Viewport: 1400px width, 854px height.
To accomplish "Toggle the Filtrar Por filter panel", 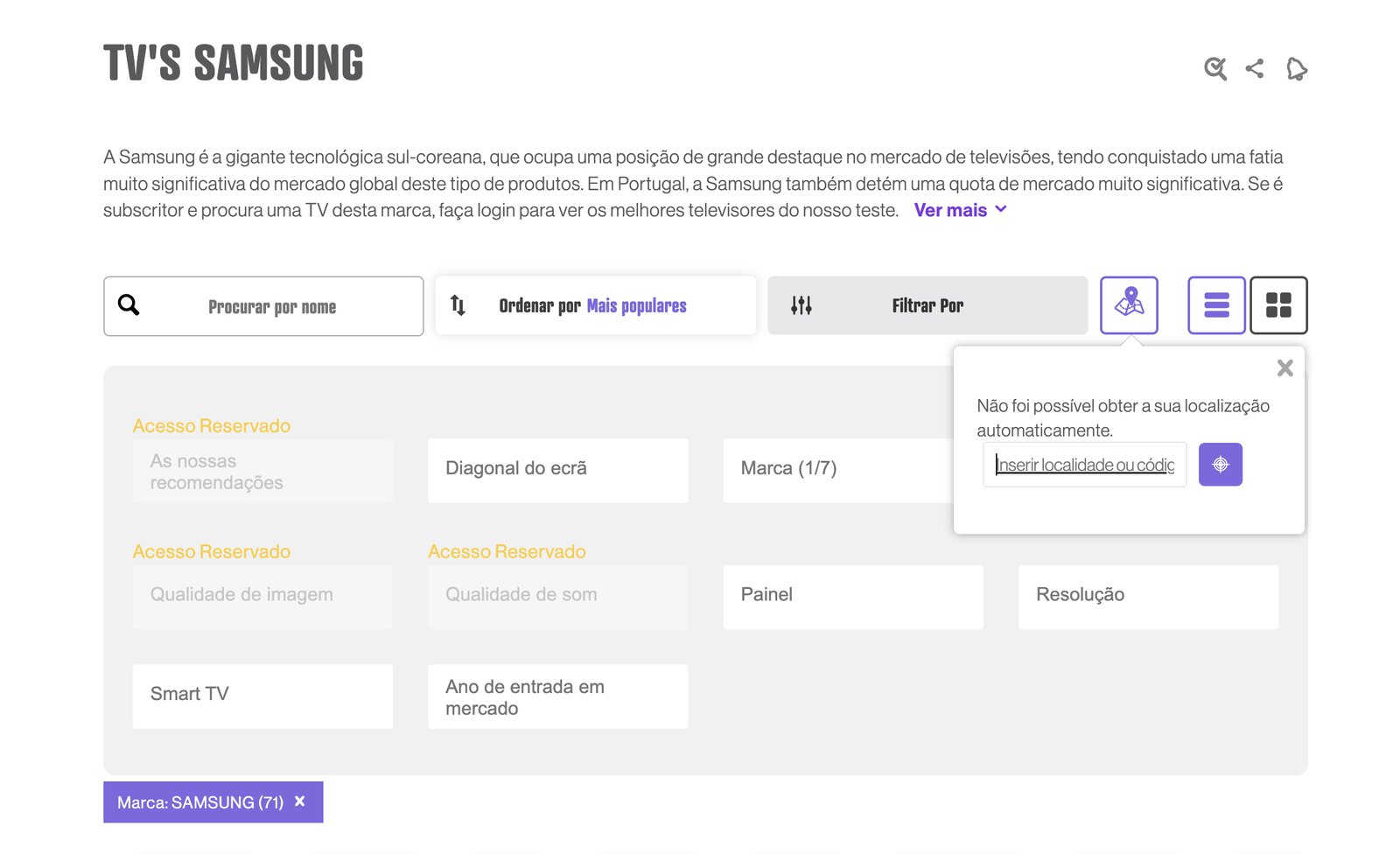I will [927, 305].
